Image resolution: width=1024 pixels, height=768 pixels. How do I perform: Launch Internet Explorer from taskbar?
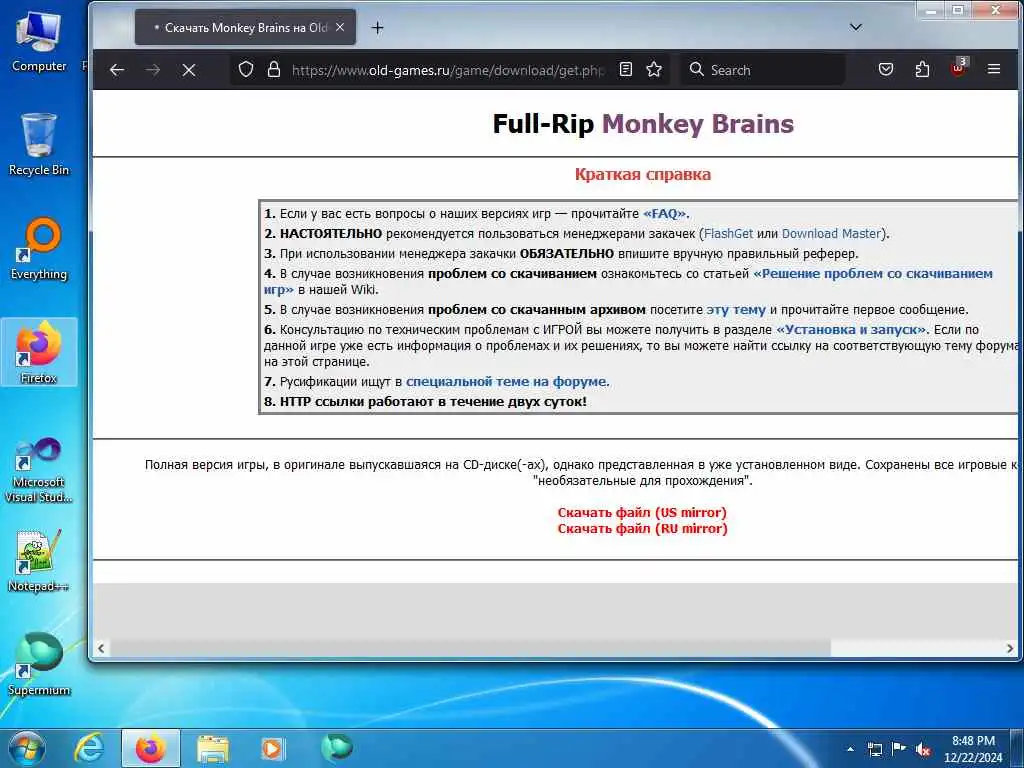point(89,748)
